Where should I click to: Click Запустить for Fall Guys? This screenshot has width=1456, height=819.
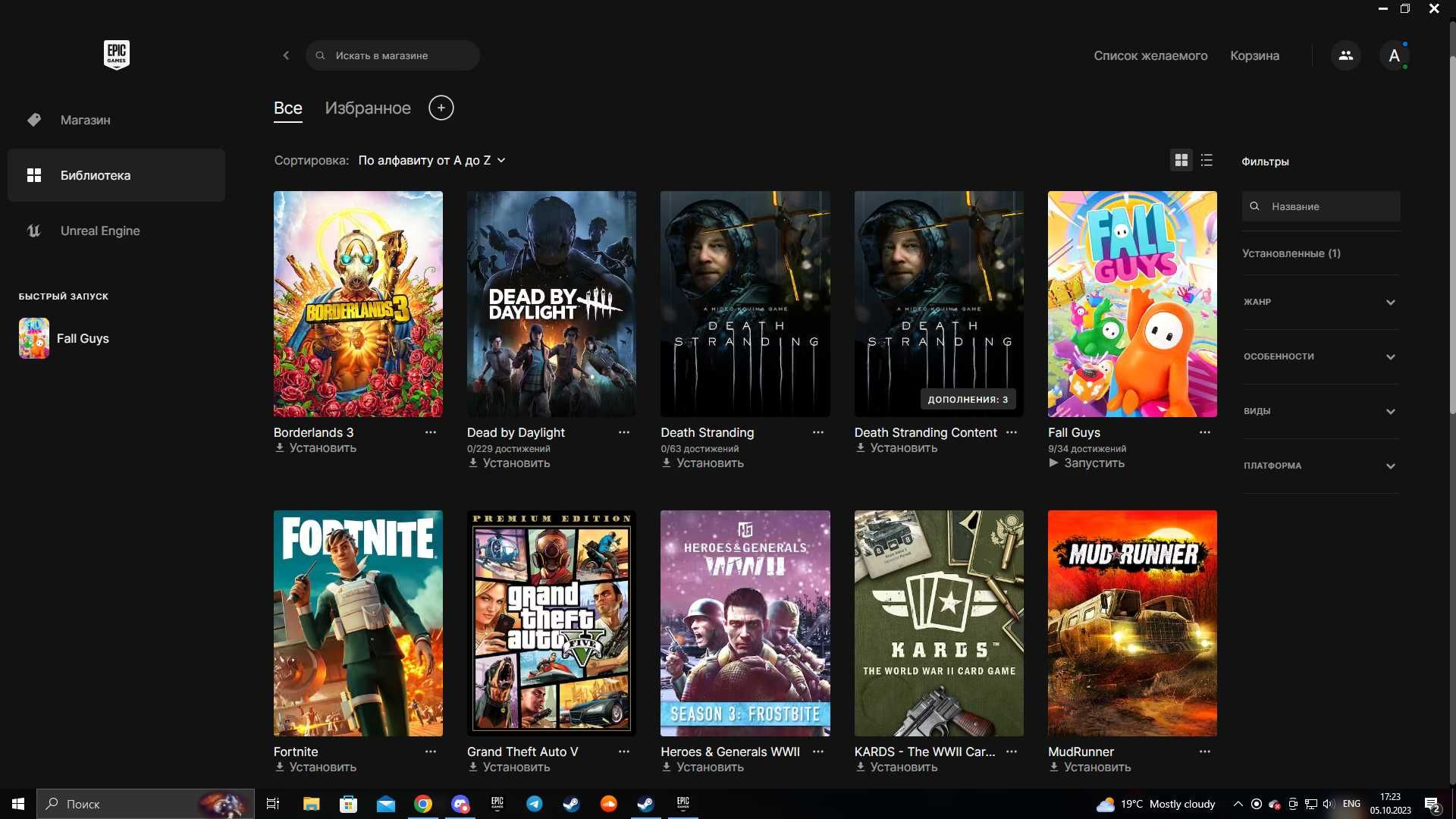pos(1087,463)
